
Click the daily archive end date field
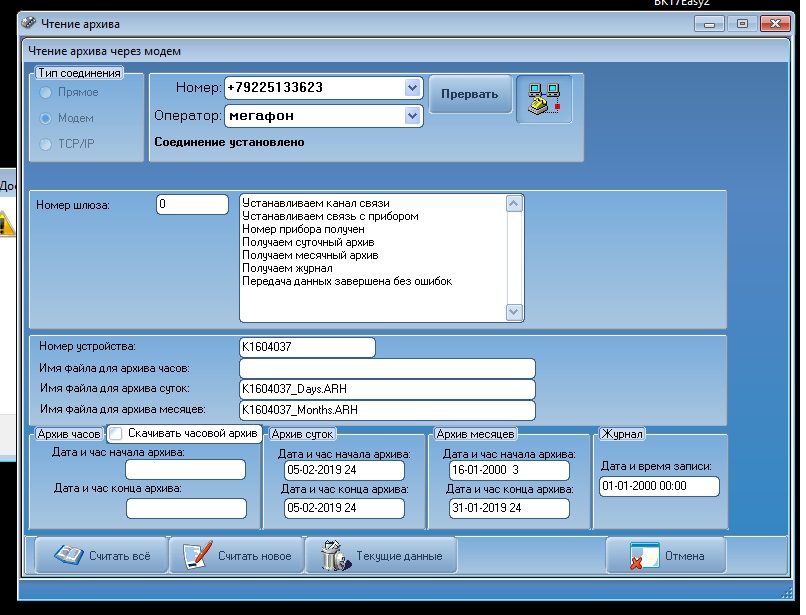click(344, 508)
